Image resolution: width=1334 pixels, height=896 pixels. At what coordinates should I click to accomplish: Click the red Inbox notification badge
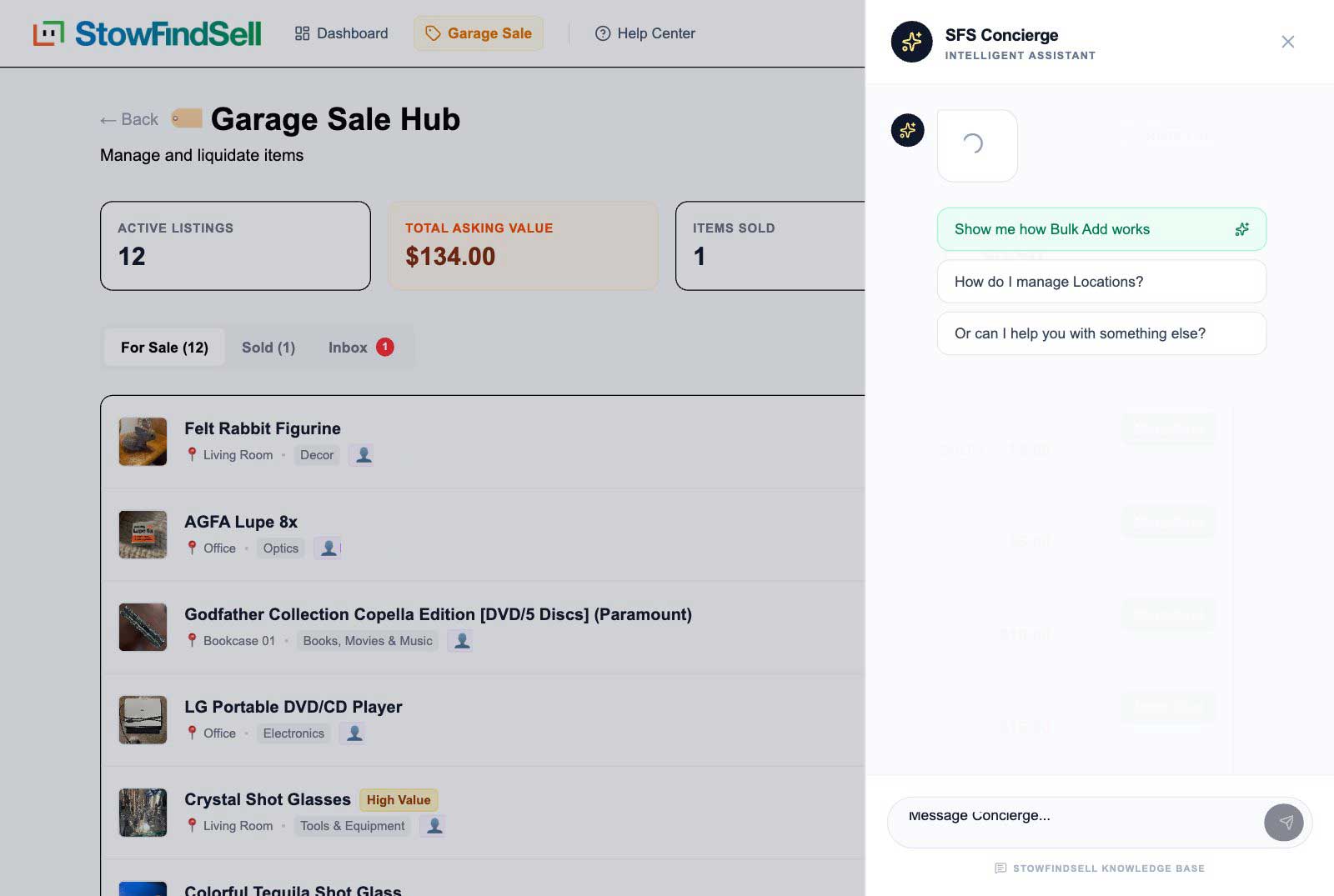tap(384, 347)
